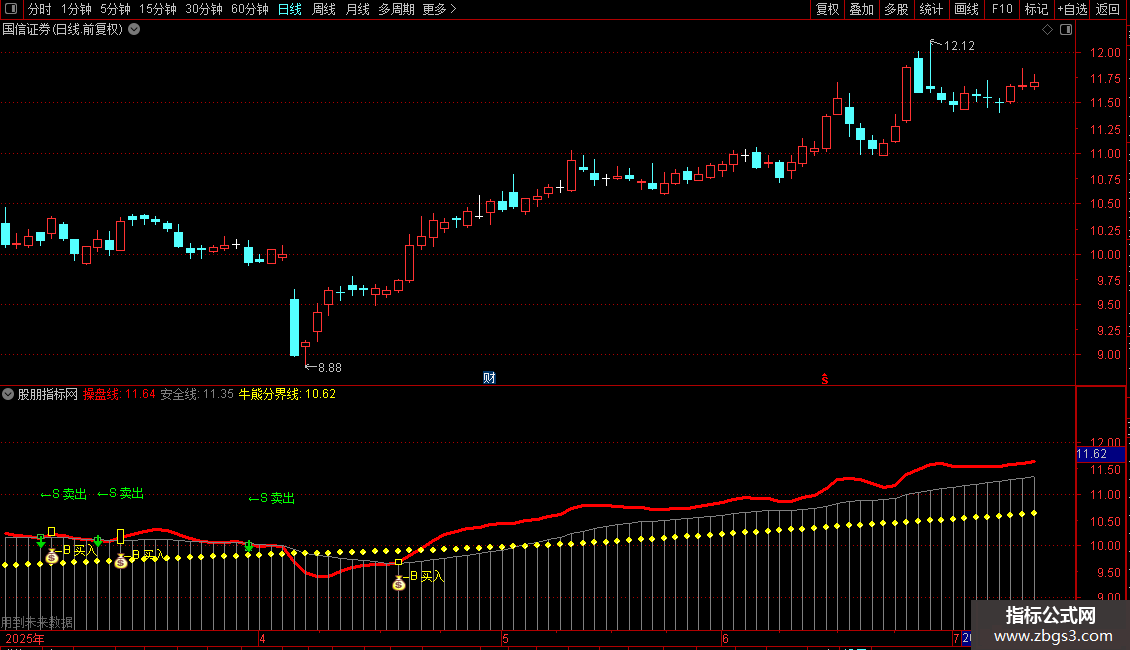Click the last B买入 money bag icon

tap(399, 583)
